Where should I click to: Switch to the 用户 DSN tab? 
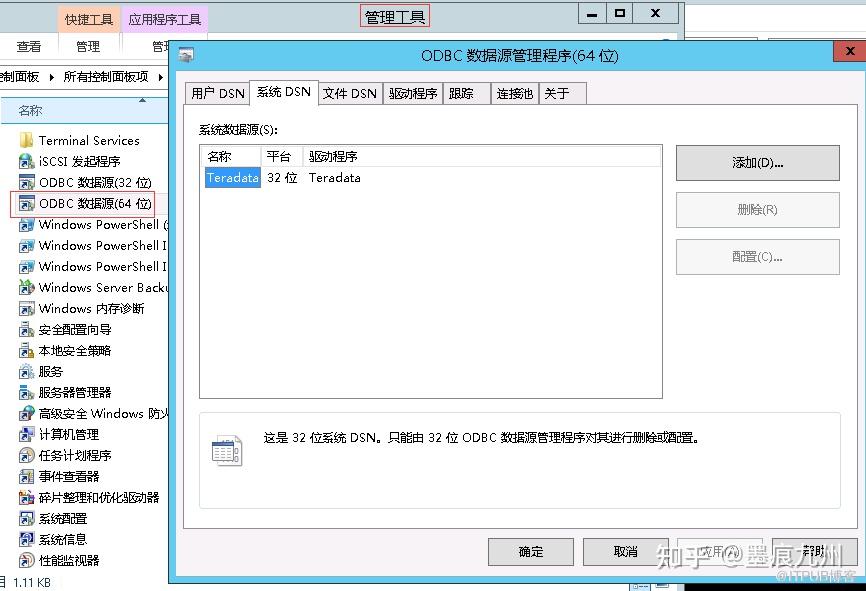[218, 93]
